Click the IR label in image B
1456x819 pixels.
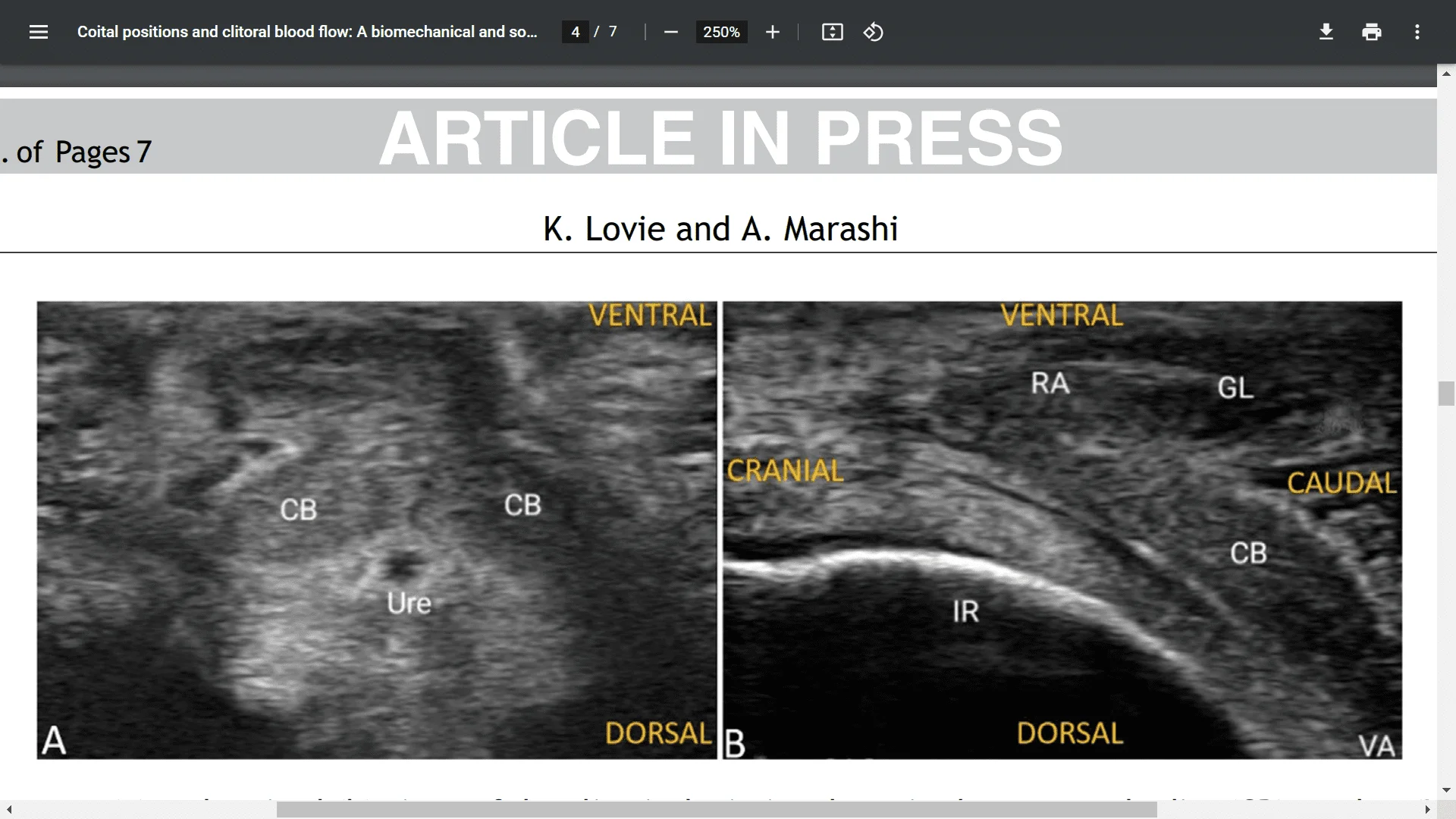tap(965, 611)
